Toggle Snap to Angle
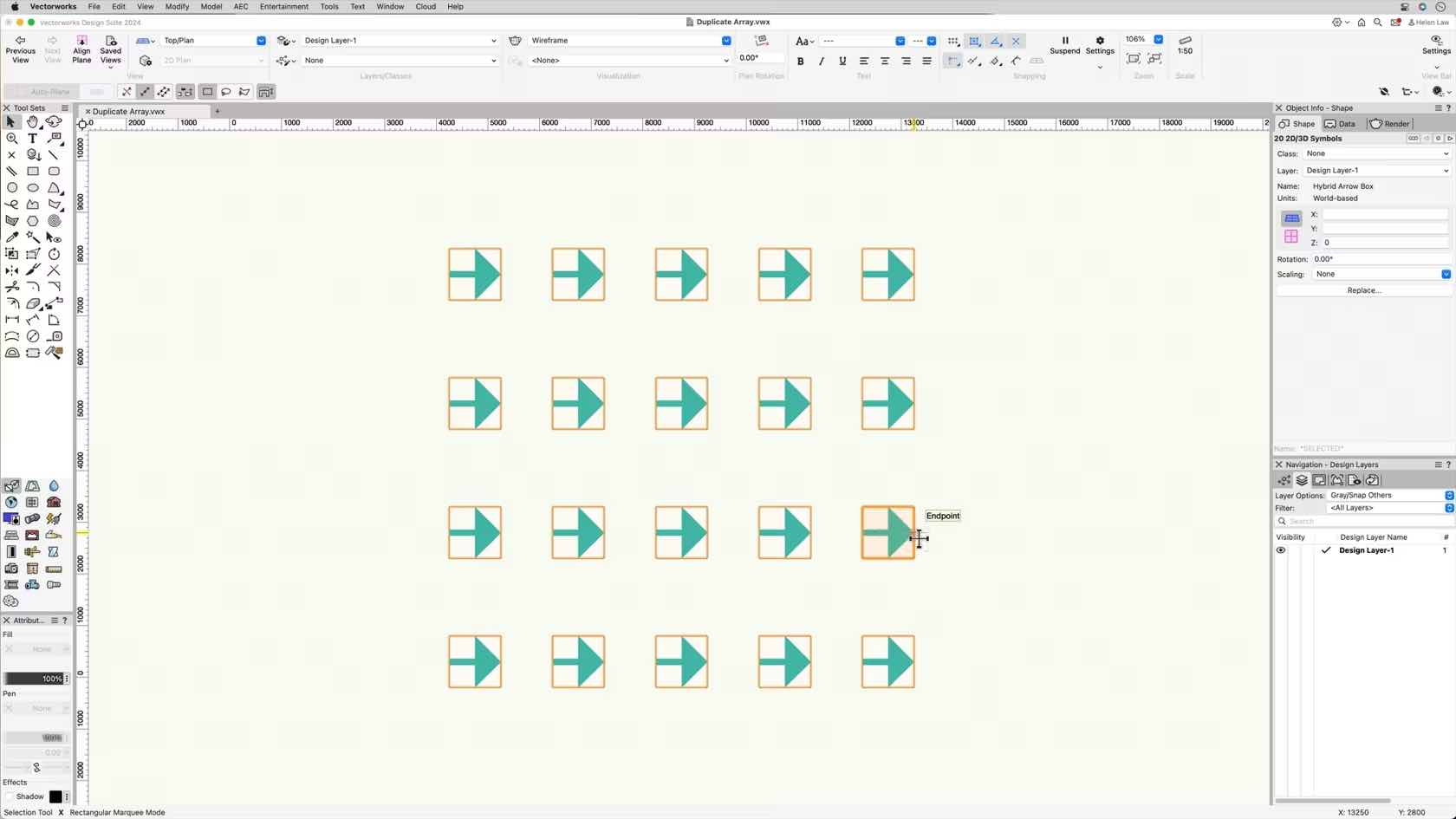 coord(995,41)
